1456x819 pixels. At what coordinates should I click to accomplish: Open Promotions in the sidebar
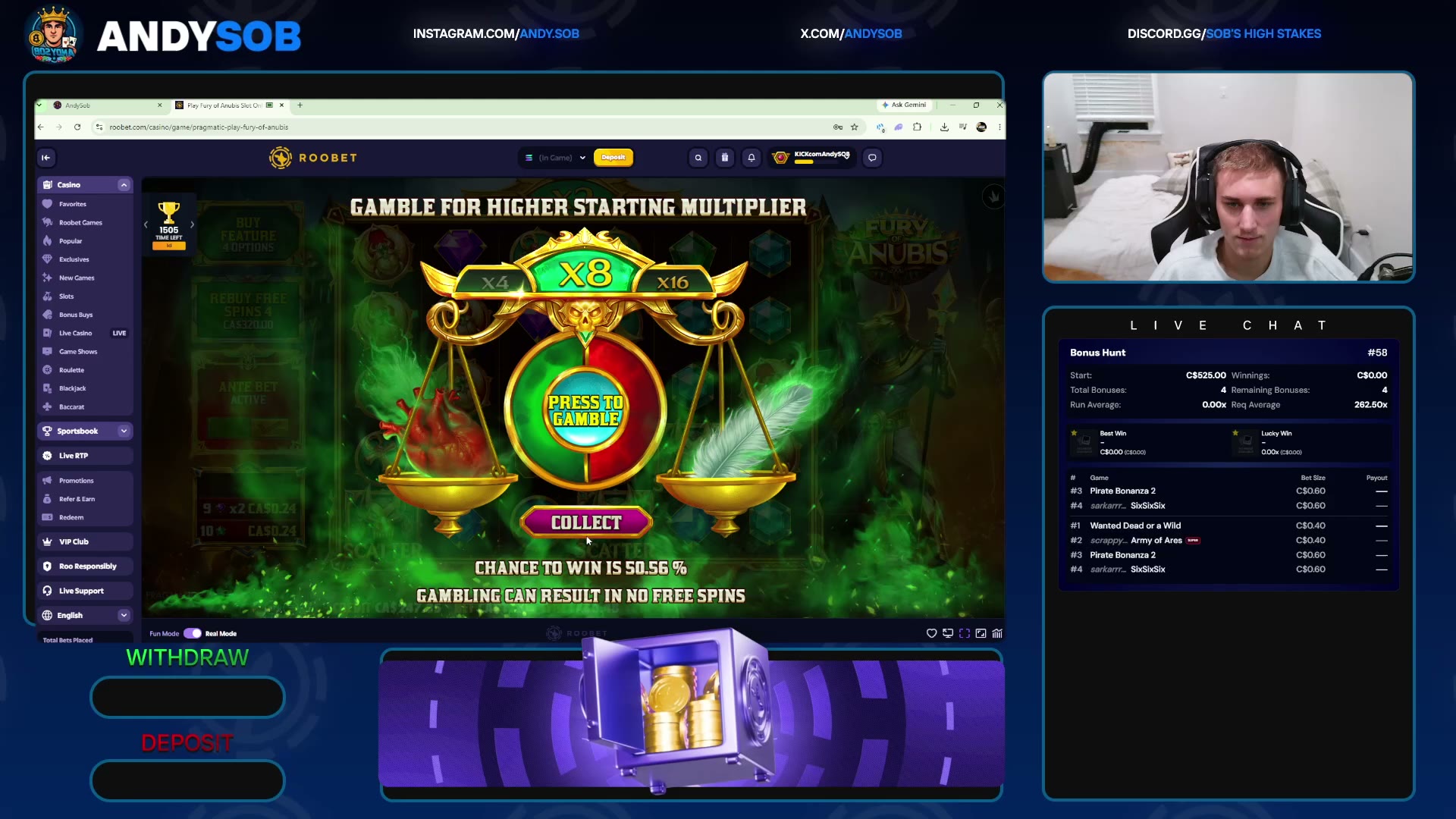point(77,481)
